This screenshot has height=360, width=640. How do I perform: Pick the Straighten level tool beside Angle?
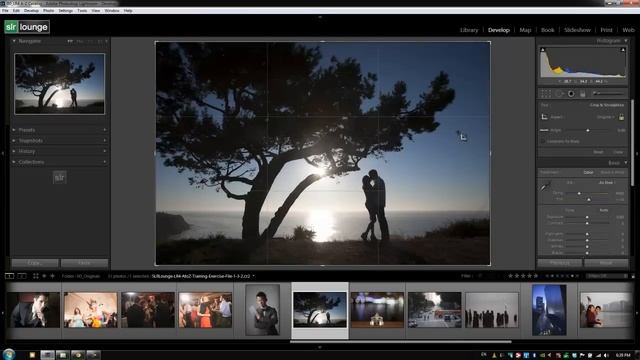click(544, 130)
